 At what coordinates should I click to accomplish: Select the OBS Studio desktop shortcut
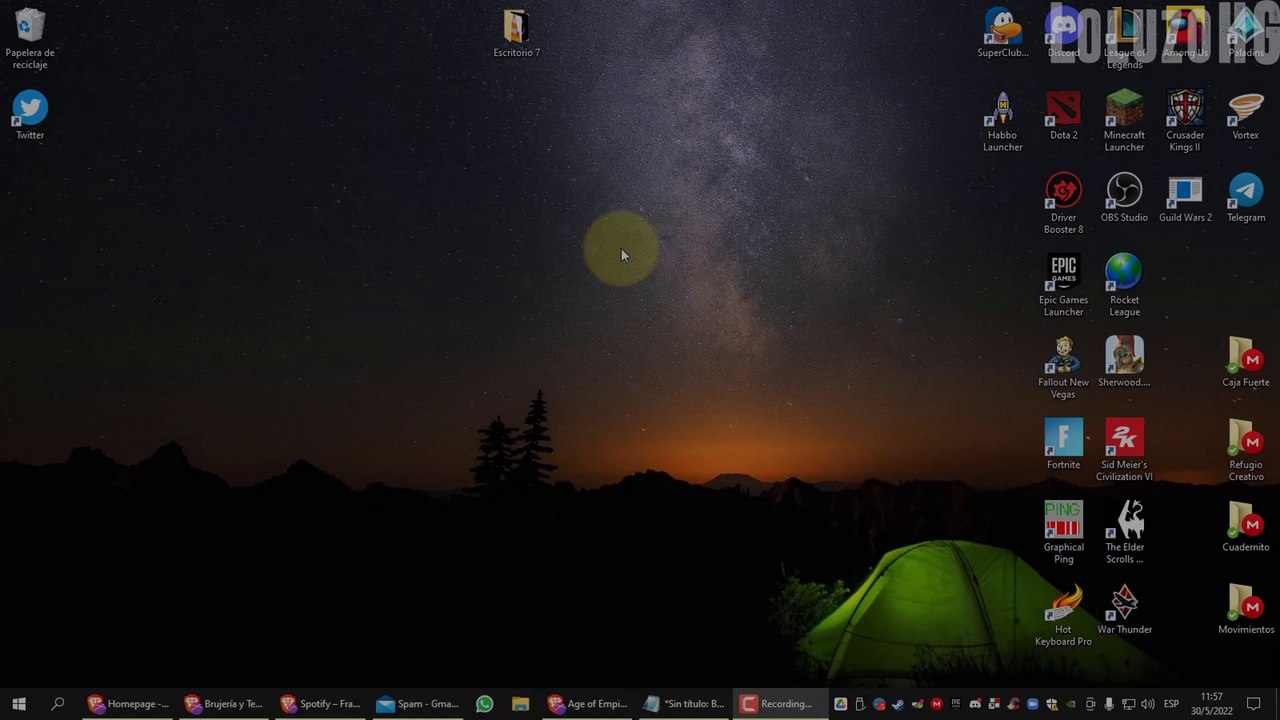[x=1124, y=197]
